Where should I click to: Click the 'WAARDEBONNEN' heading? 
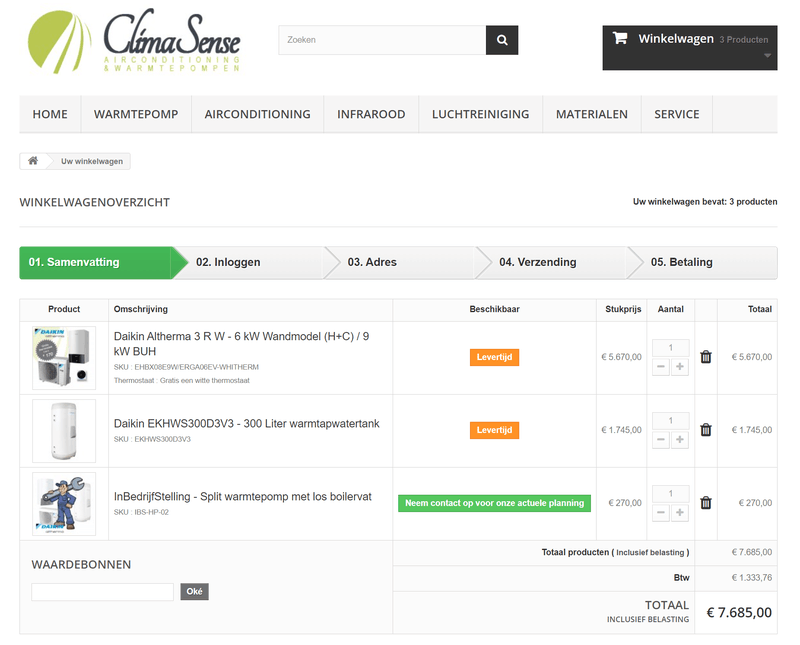point(81,565)
